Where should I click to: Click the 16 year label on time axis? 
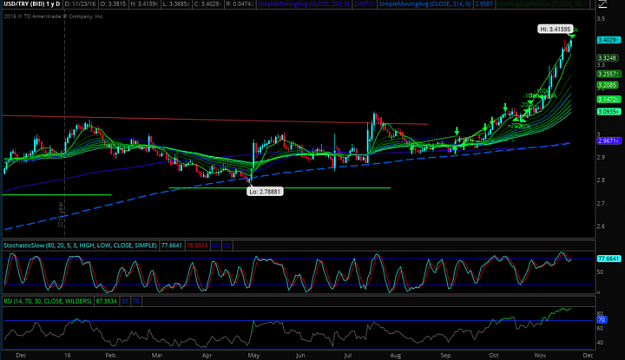coord(67,355)
